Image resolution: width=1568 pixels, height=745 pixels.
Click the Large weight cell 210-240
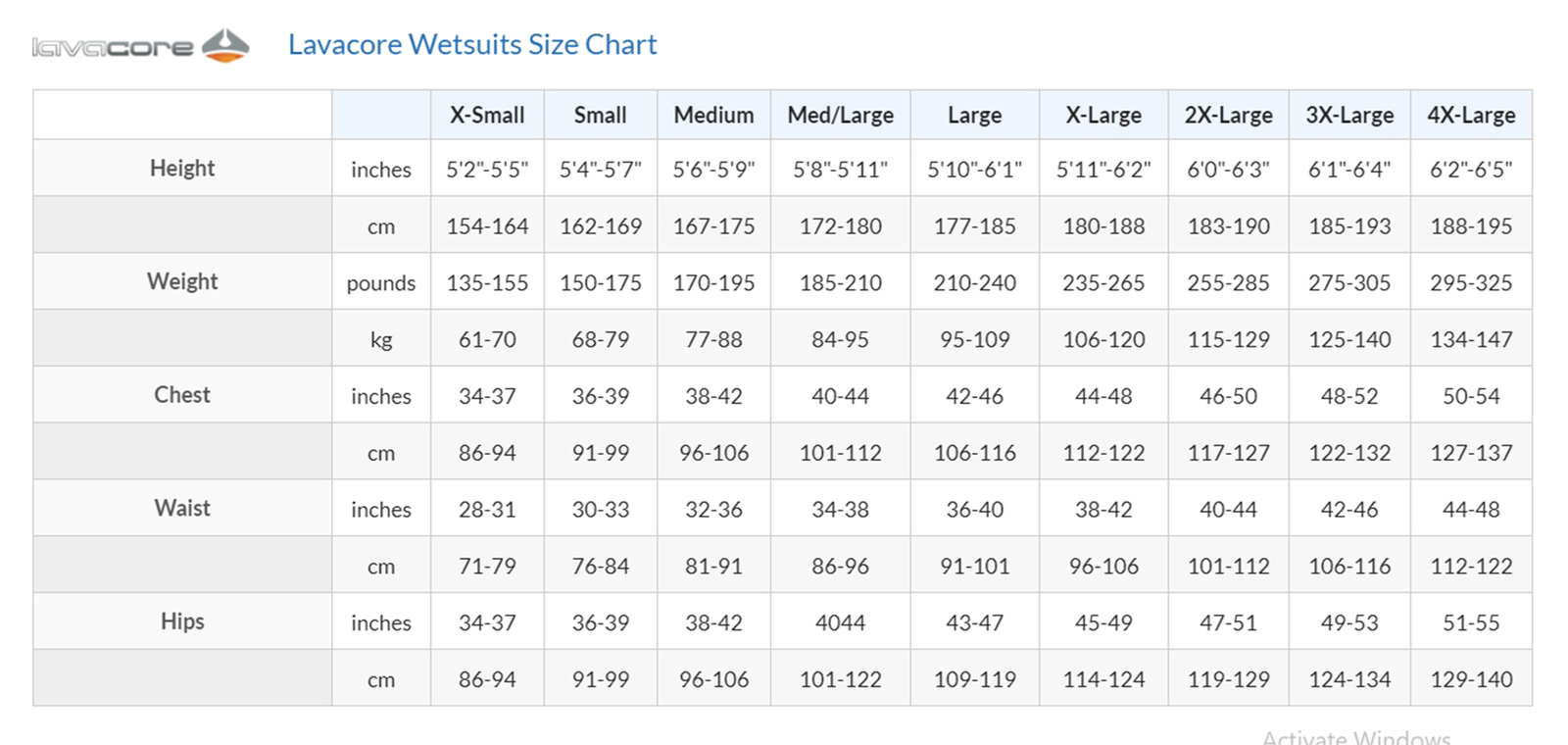pyautogui.click(x=974, y=283)
